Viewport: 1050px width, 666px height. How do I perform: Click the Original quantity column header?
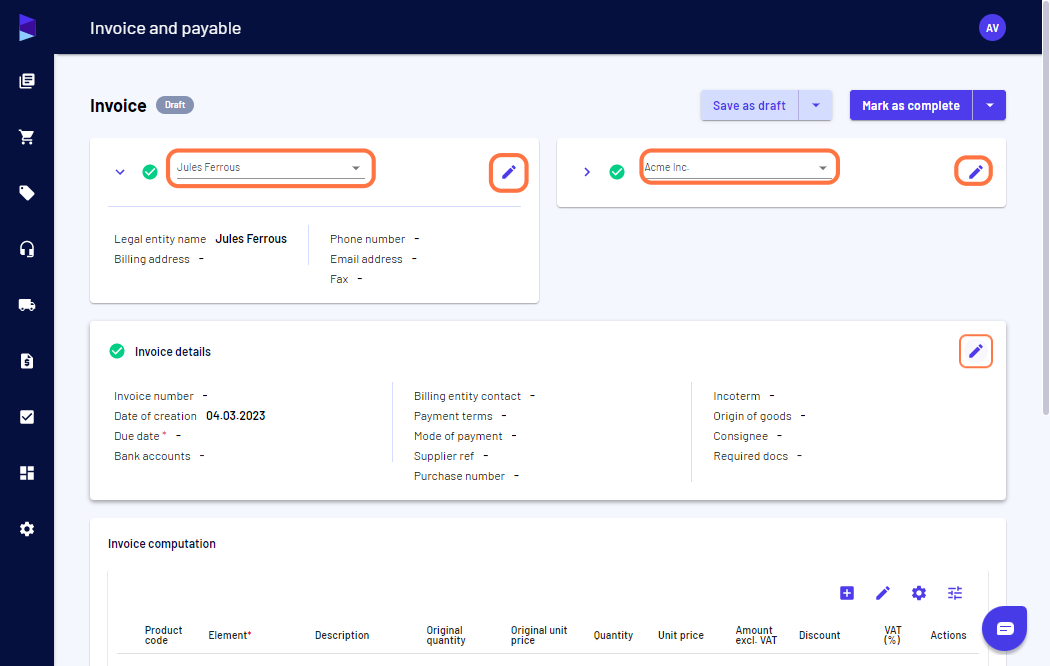click(x=445, y=635)
